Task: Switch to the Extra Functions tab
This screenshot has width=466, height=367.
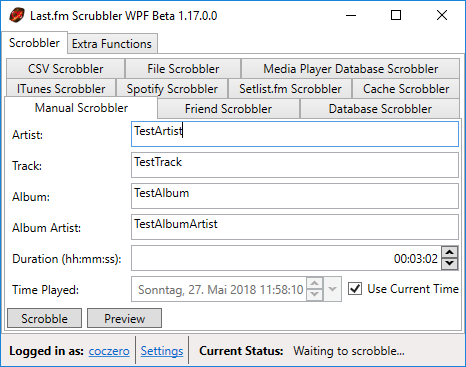Action: [x=112, y=43]
